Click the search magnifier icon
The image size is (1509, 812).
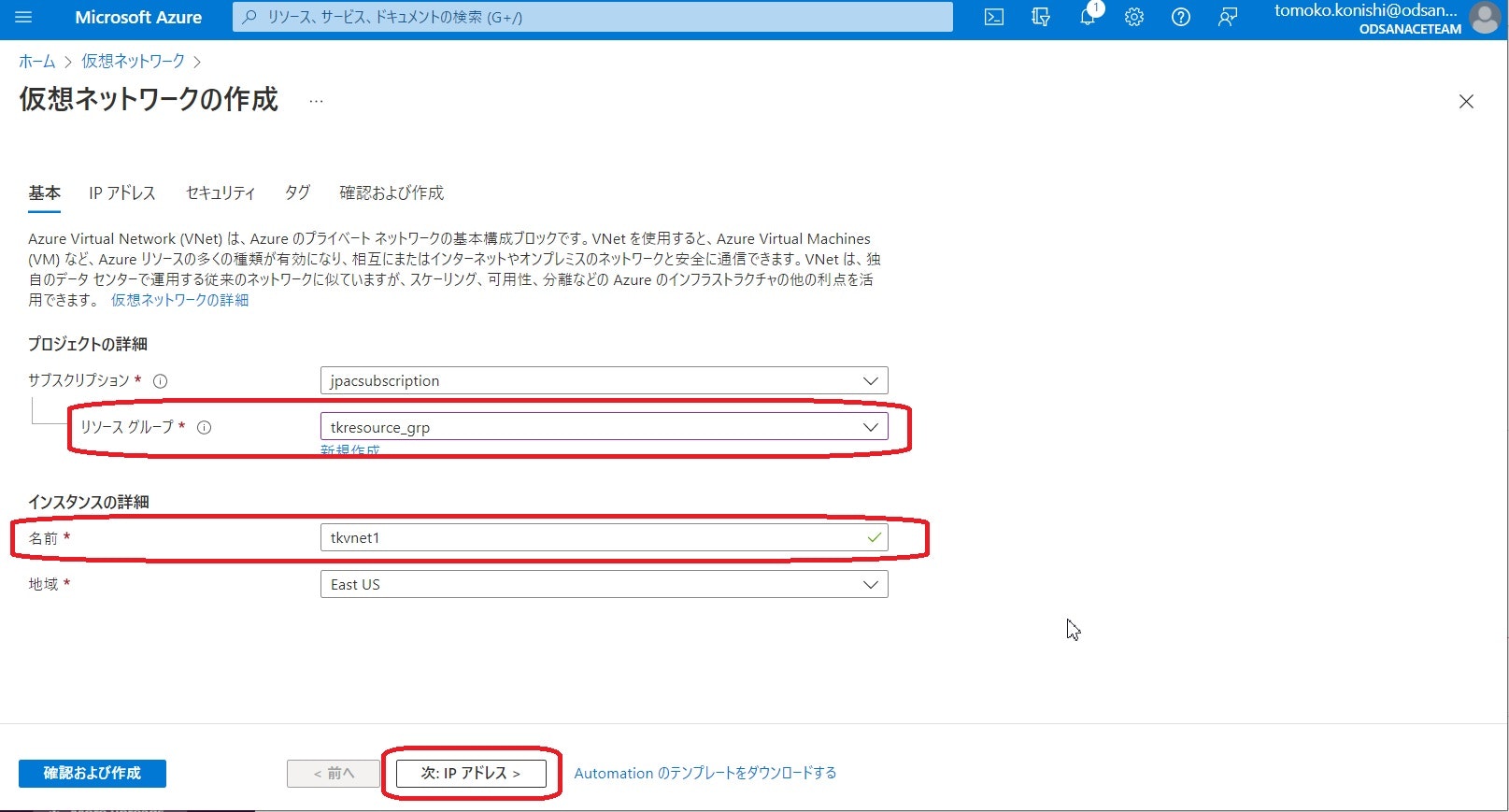click(249, 17)
